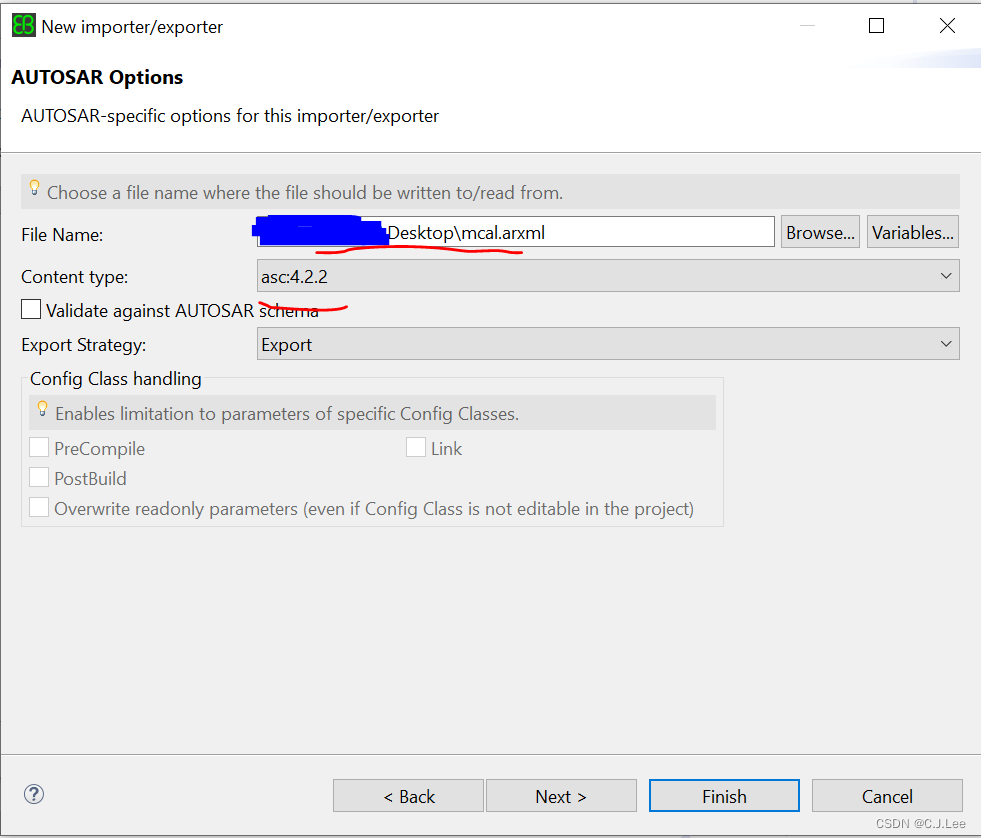Screen dimensions: 981x838
Task: Click the 'AUTOSAR-specific options' description text
Action: tap(230, 116)
